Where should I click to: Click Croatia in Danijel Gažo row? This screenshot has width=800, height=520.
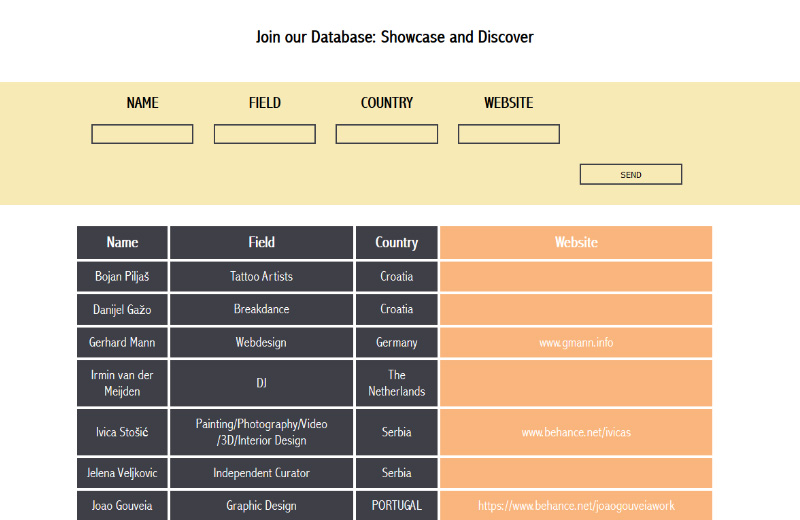pyautogui.click(x=396, y=309)
